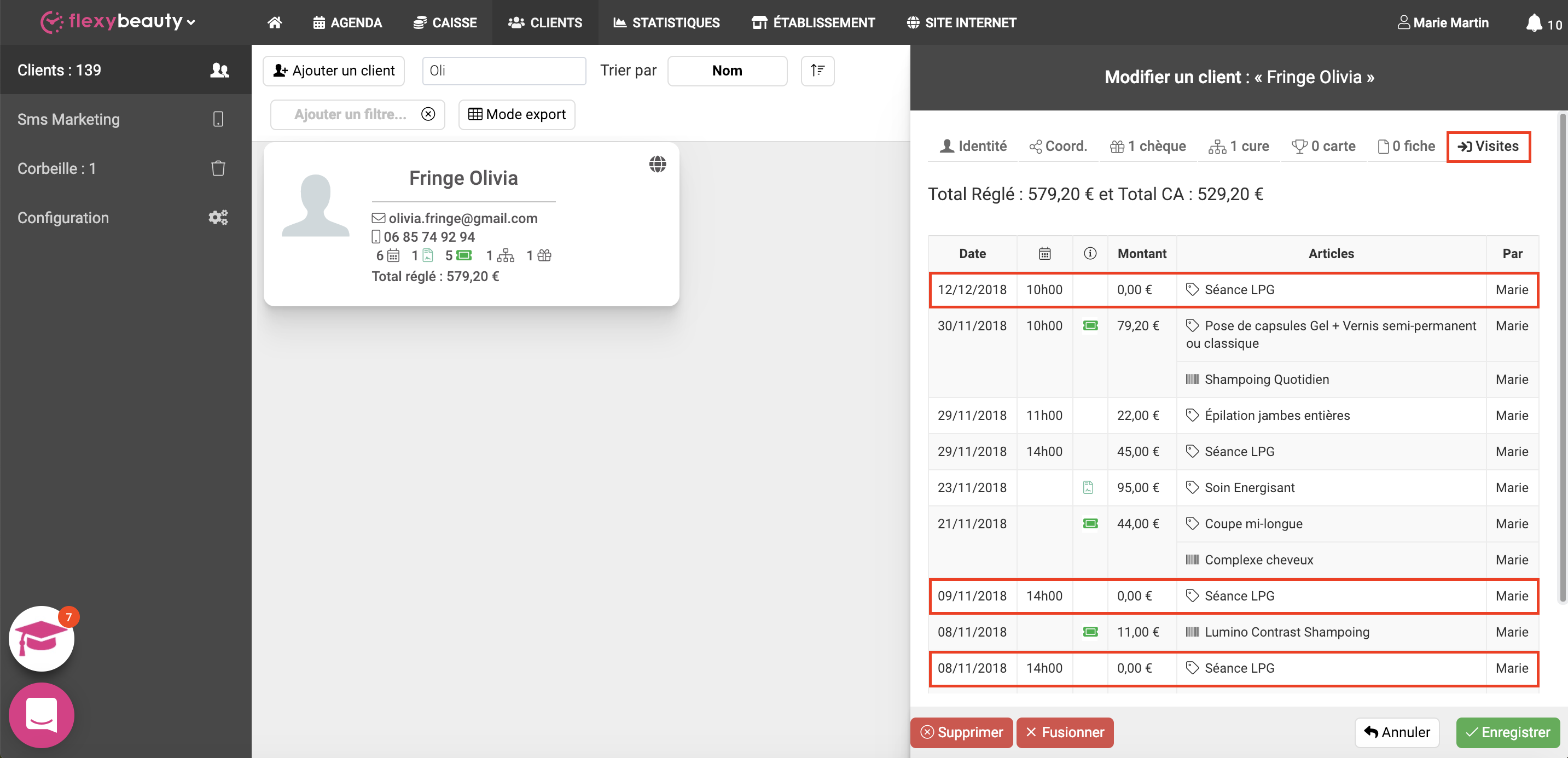Switch to the 0 fiche tab
This screenshot has width=1568, height=758.
1406,146
